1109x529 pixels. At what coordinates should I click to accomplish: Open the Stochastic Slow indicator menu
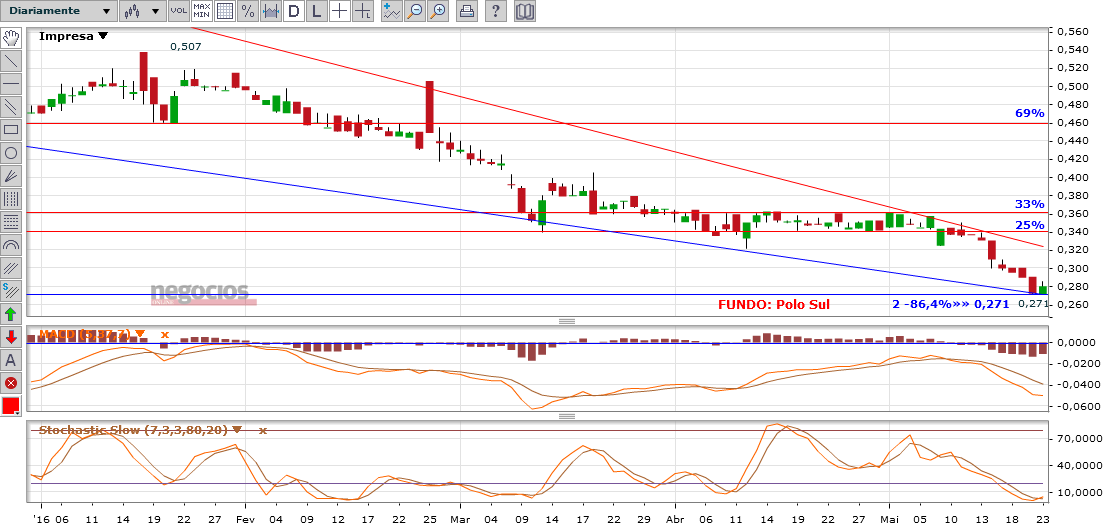(237, 430)
